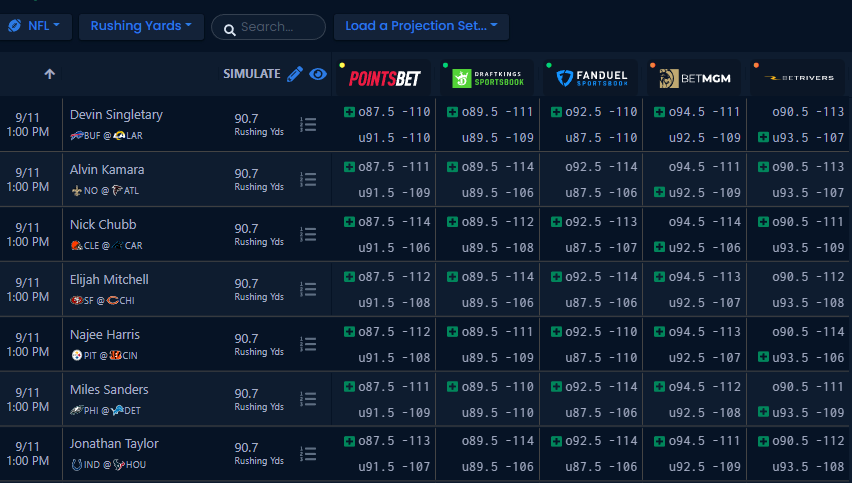Click Kamara FanDuel o92.5 -114 odds
Image resolution: width=852 pixels, height=483 pixels.
pos(601,167)
